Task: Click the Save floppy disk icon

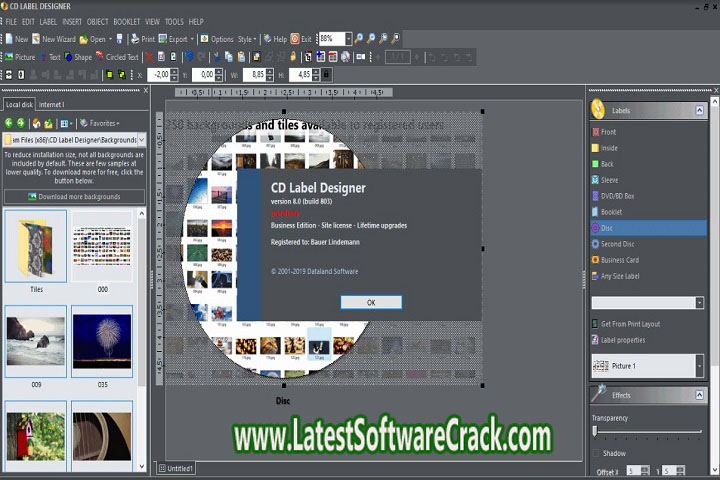Action: coord(119,39)
